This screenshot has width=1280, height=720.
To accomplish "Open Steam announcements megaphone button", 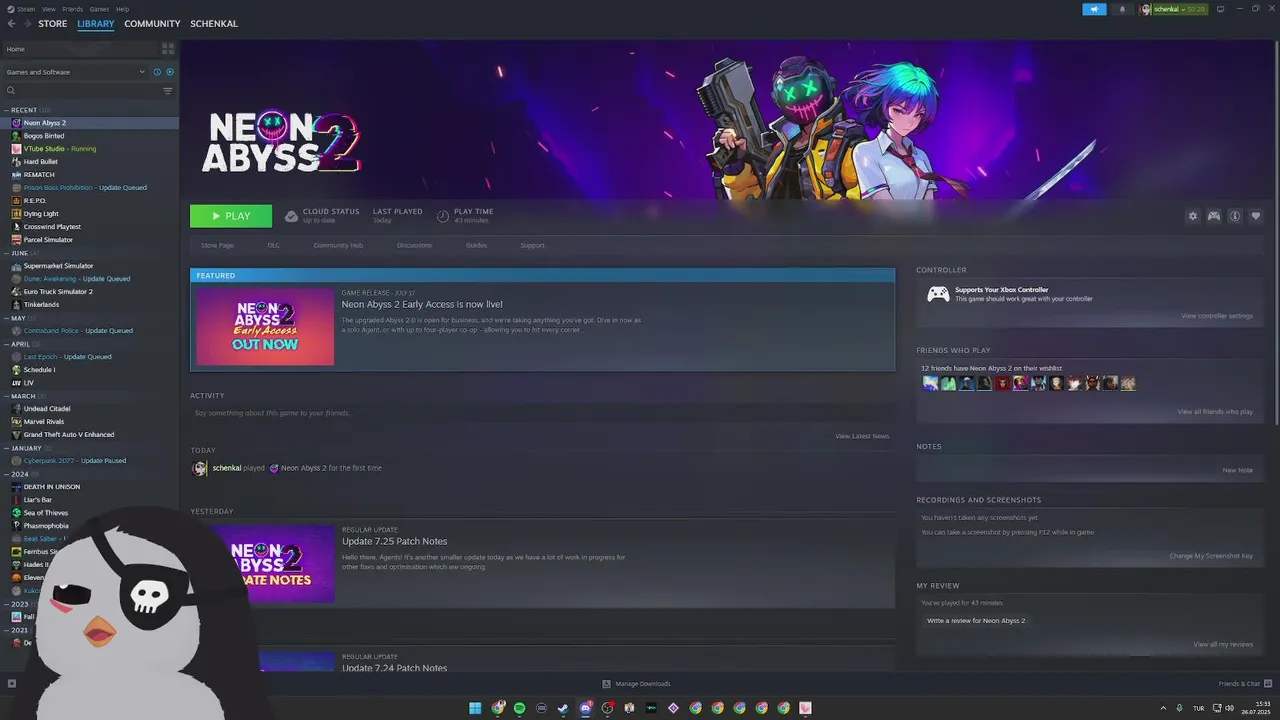I will click(x=1094, y=9).
